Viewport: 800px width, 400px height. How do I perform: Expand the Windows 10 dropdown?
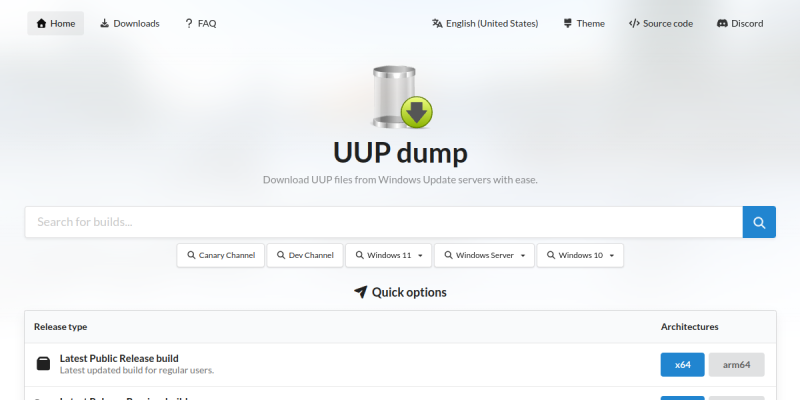pyautogui.click(x=580, y=255)
